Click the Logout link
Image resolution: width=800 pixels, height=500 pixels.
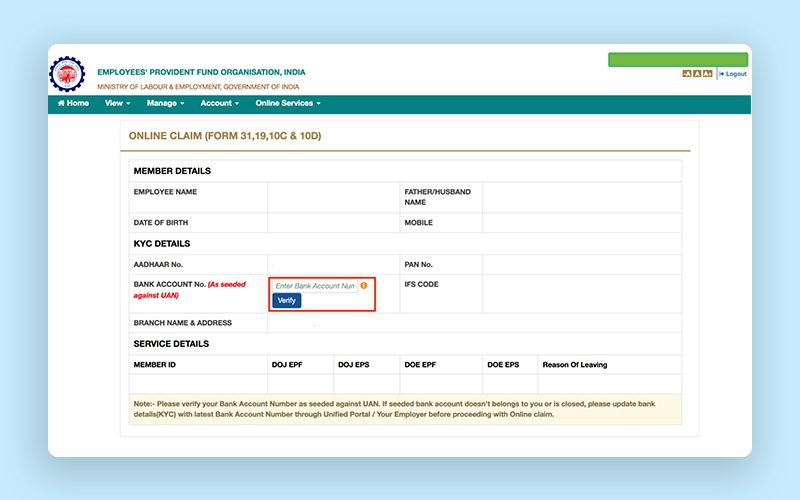(x=734, y=74)
